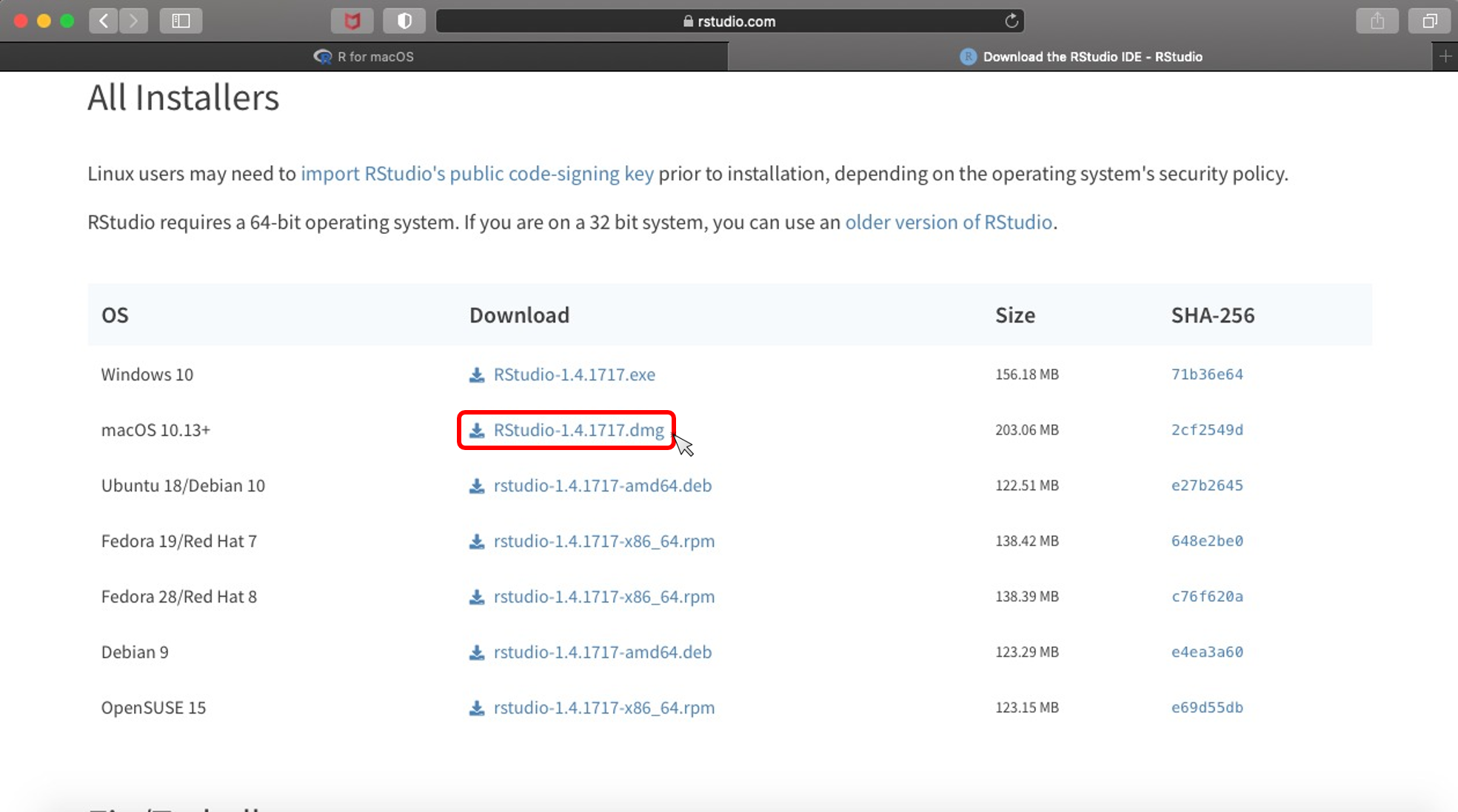Download the rpm for OpenSUSE 15

604,708
